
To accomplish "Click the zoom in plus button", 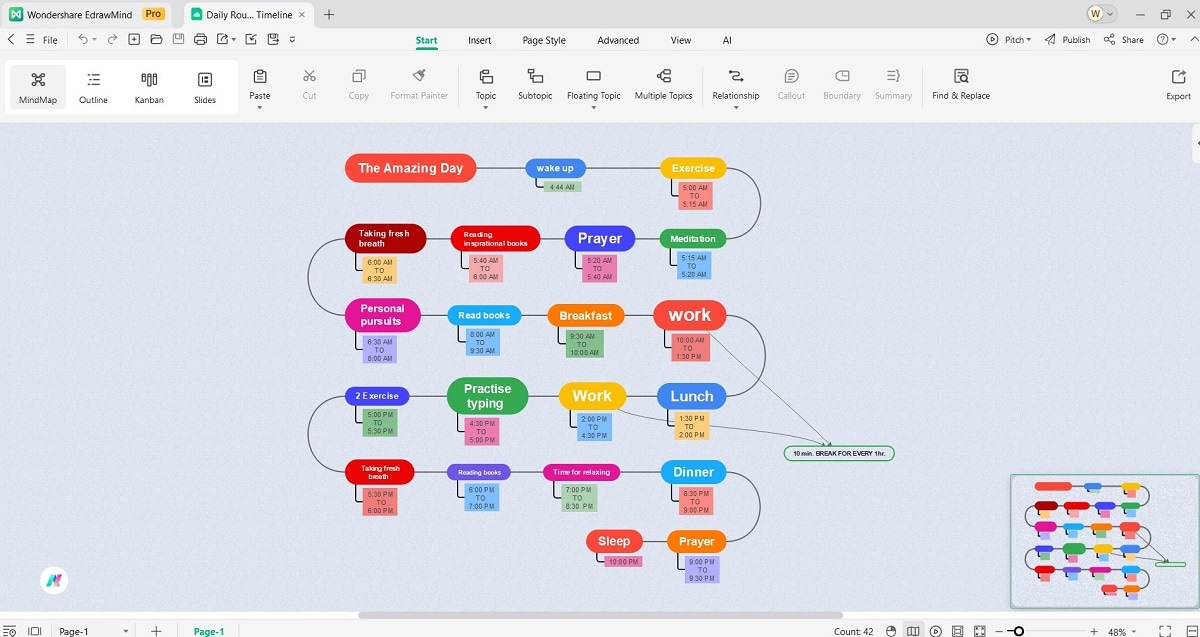I will [1094, 631].
